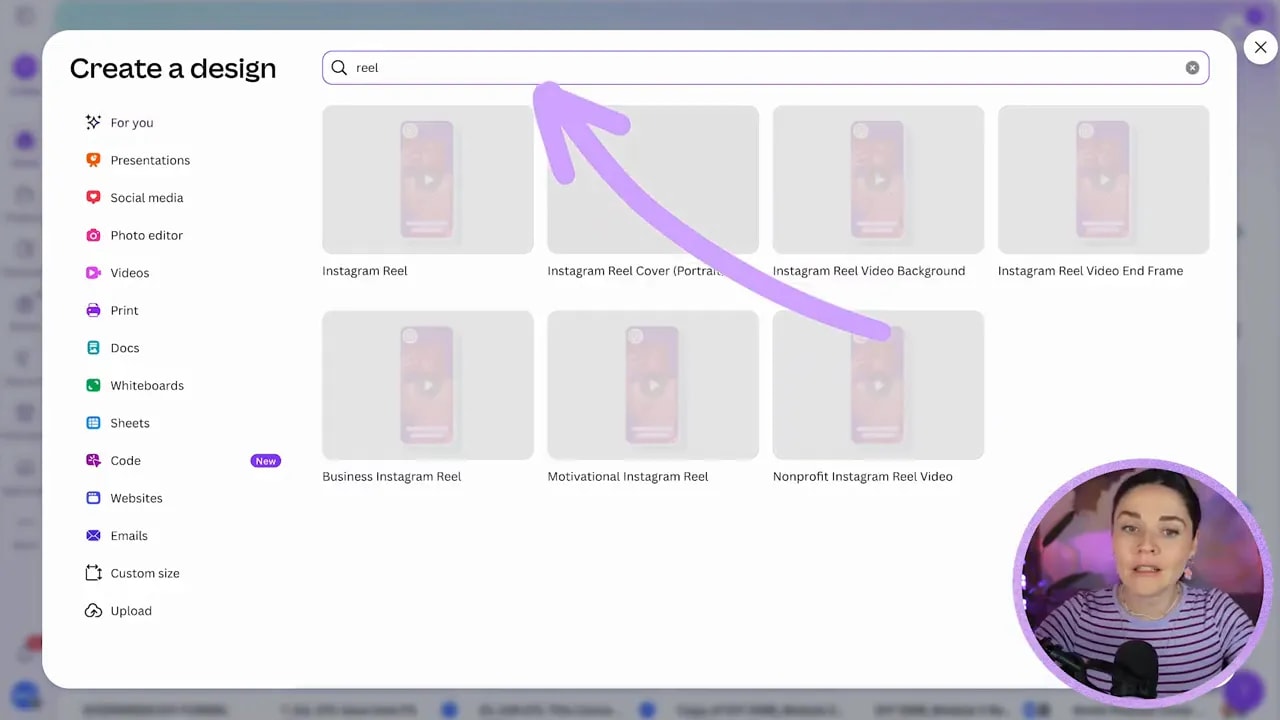Click Nonprofit Instagram Reel Video title
1280x720 pixels.
tap(863, 476)
